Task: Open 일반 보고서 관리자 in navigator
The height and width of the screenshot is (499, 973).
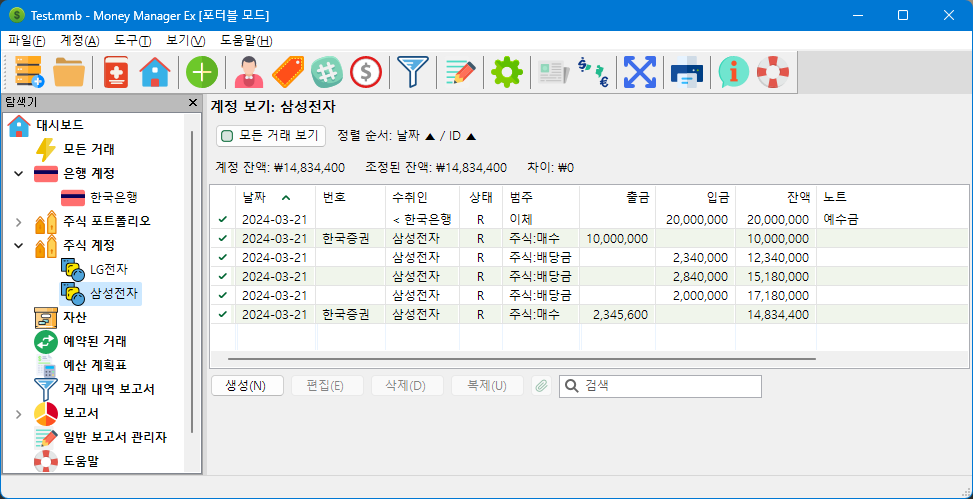Action: tap(115, 437)
